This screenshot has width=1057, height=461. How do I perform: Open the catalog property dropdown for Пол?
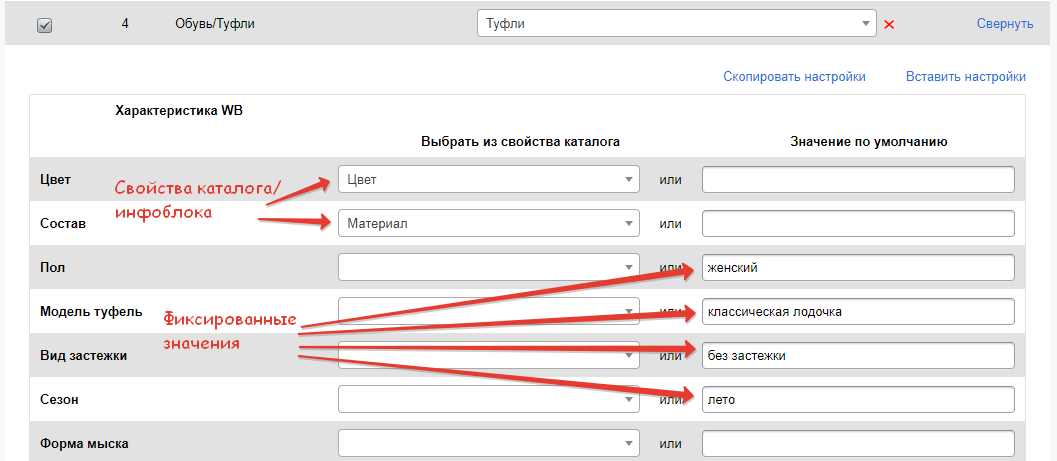pyautogui.click(x=488, y=267)
